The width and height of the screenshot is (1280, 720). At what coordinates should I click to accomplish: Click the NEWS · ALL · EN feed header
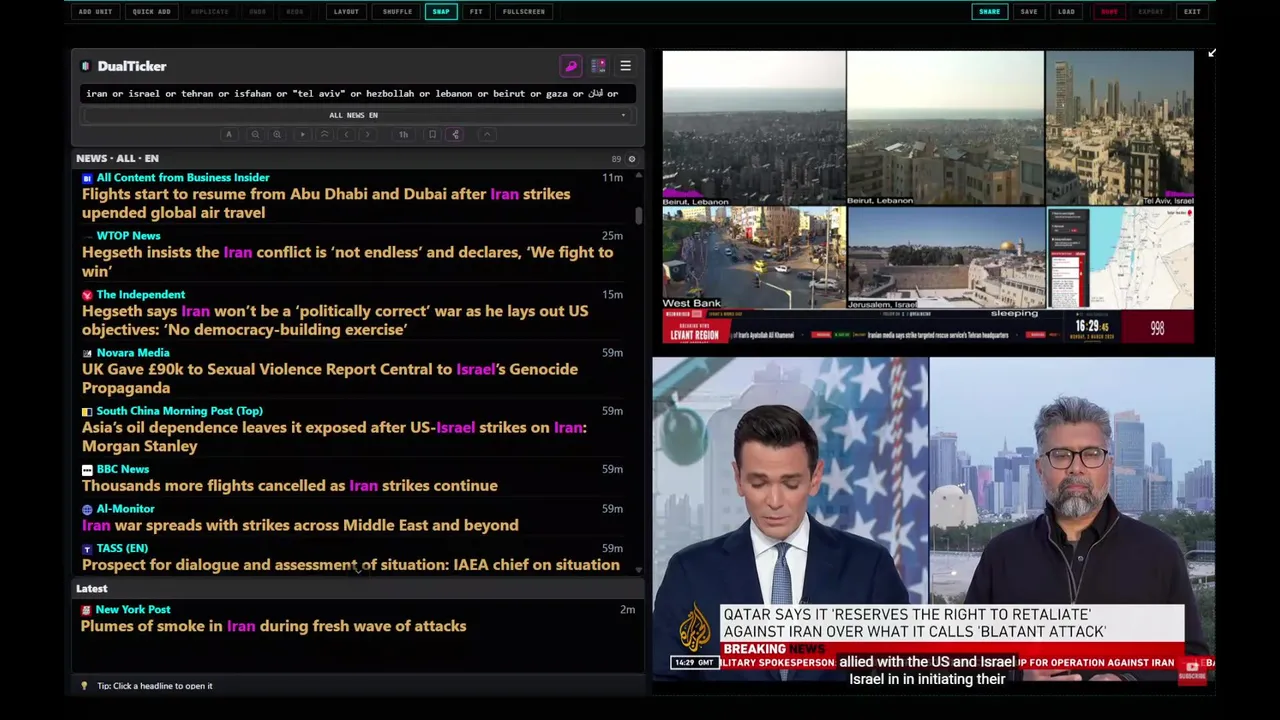(x=117, y=159)
